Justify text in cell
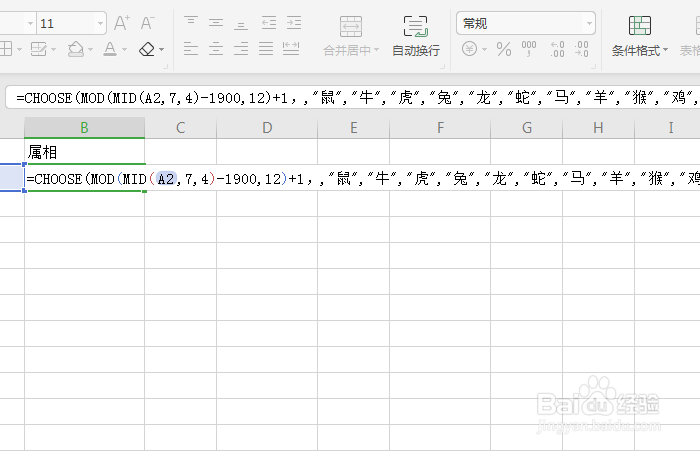The height and width of the screenshot is (451, 700). [266, 48]
